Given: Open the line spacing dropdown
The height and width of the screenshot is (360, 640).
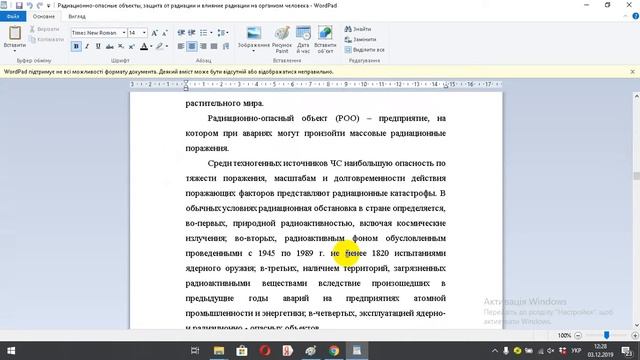Looking at the screenshot, I should (223, 33).
